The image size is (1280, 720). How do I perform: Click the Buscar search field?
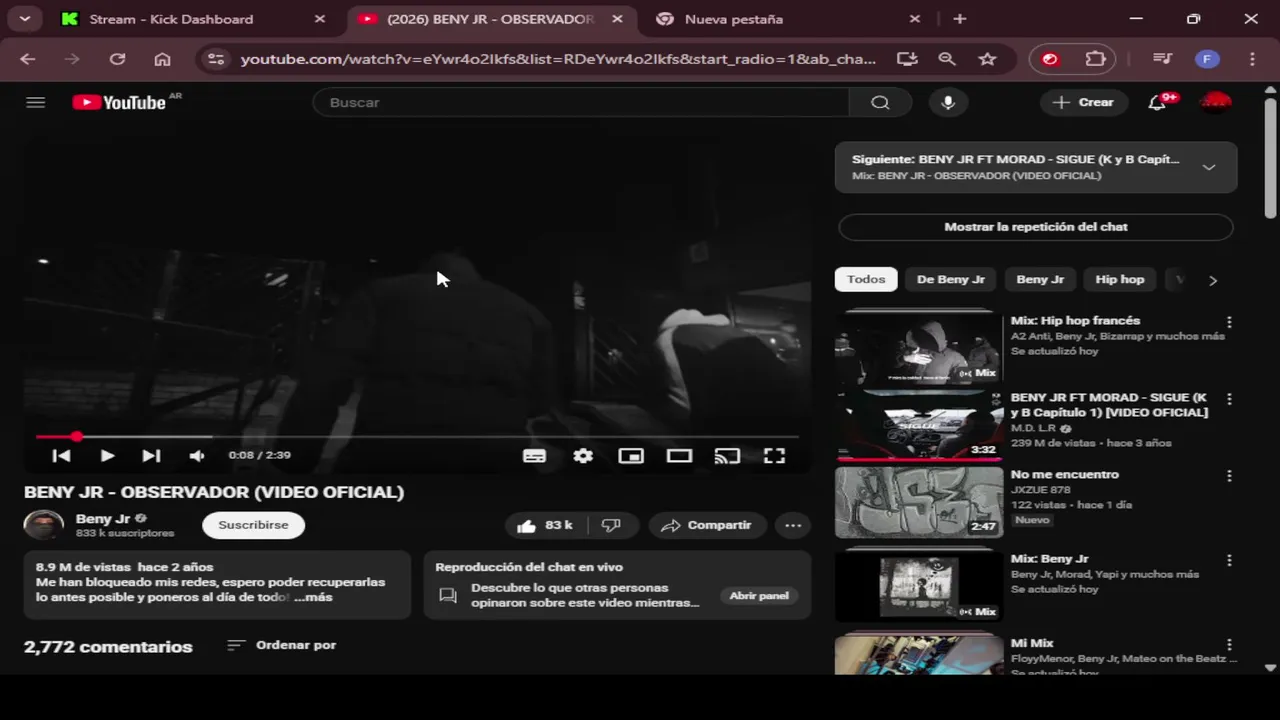point(581,102)
